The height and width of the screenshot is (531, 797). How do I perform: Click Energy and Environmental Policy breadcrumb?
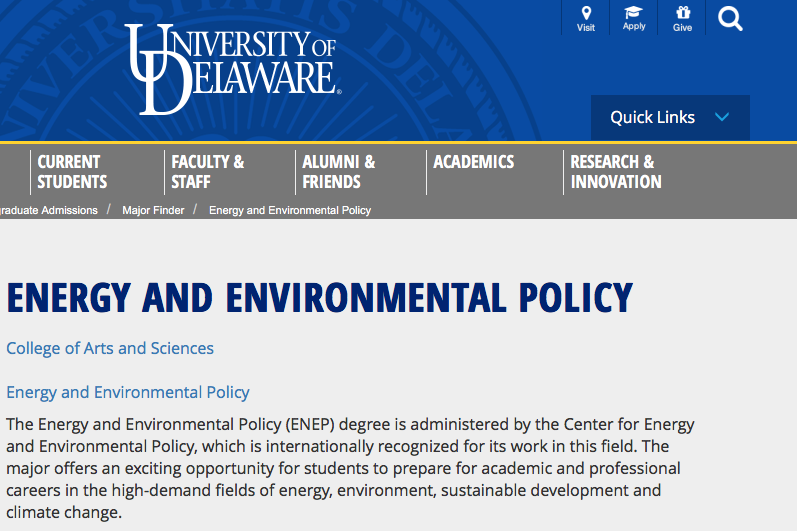tap(290, 210)
